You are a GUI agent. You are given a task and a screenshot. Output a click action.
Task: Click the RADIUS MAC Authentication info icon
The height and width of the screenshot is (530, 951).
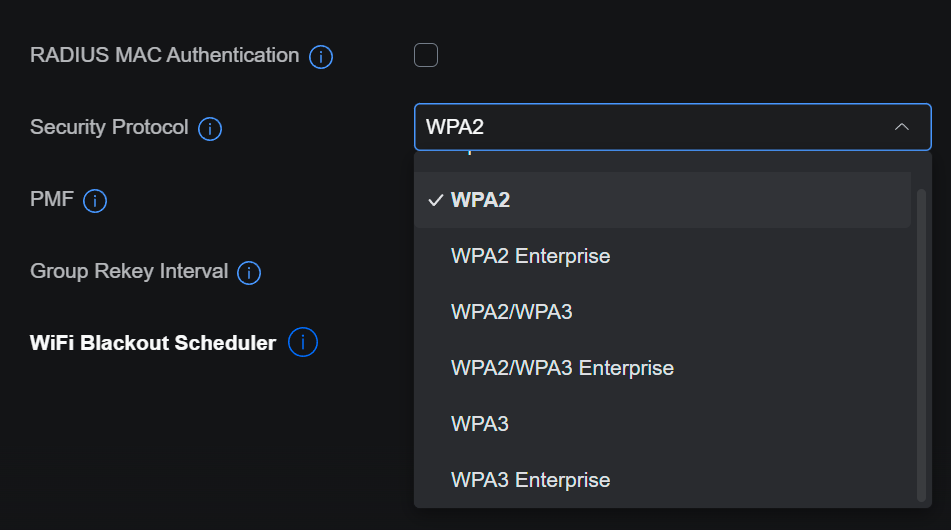click(321, 57)
